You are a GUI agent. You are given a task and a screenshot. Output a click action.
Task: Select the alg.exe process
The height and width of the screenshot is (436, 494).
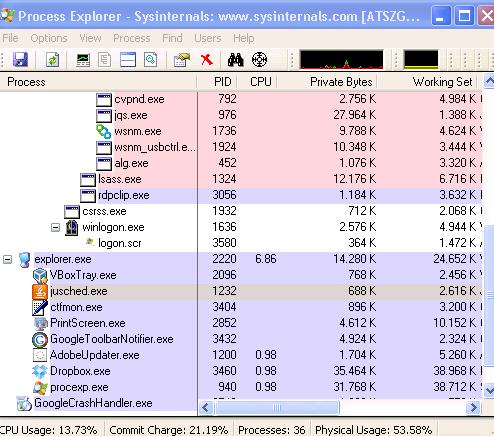pyautogui.click(x=131, y=163)
